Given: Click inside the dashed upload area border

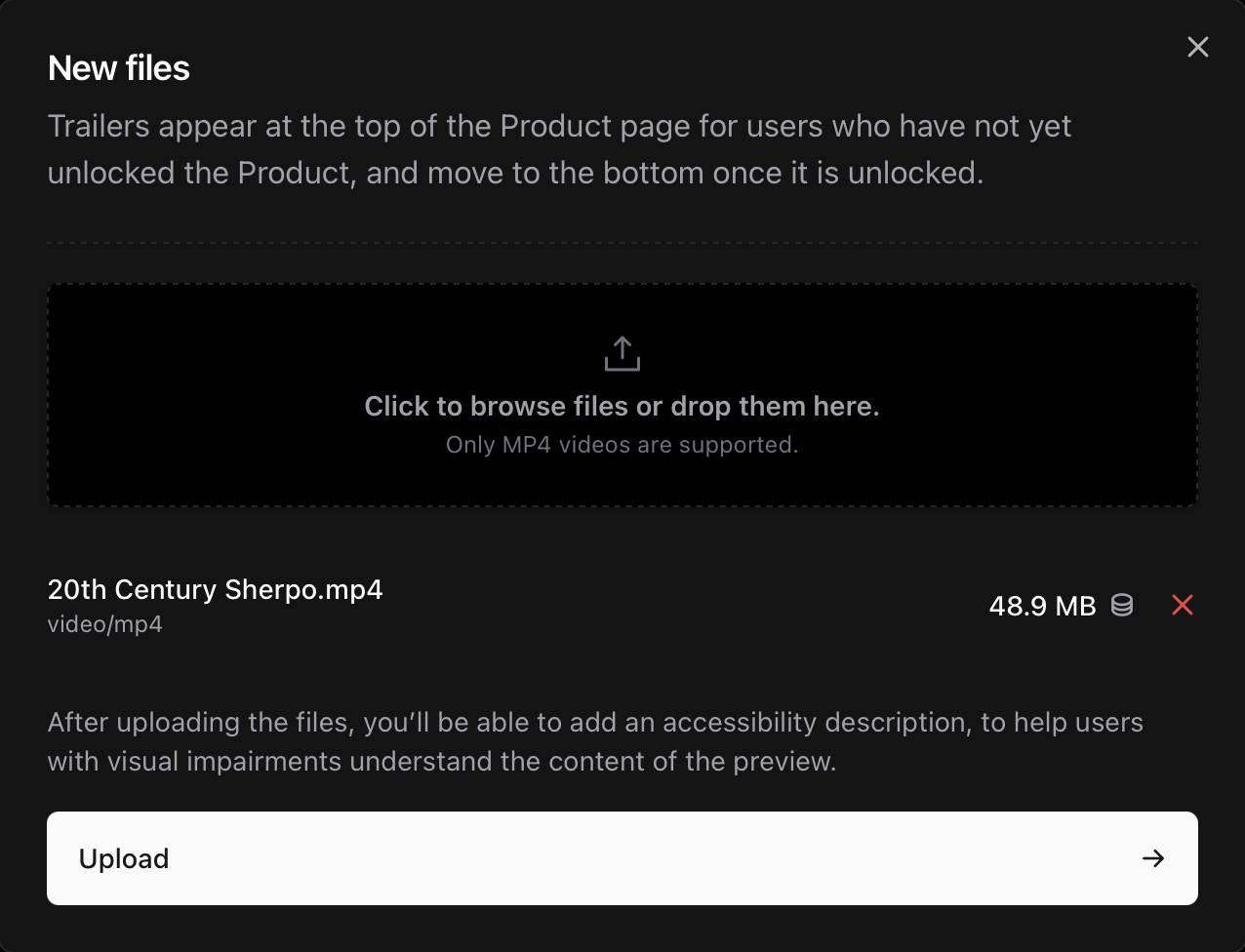Looking at the screenshot, I should (621, 395).
